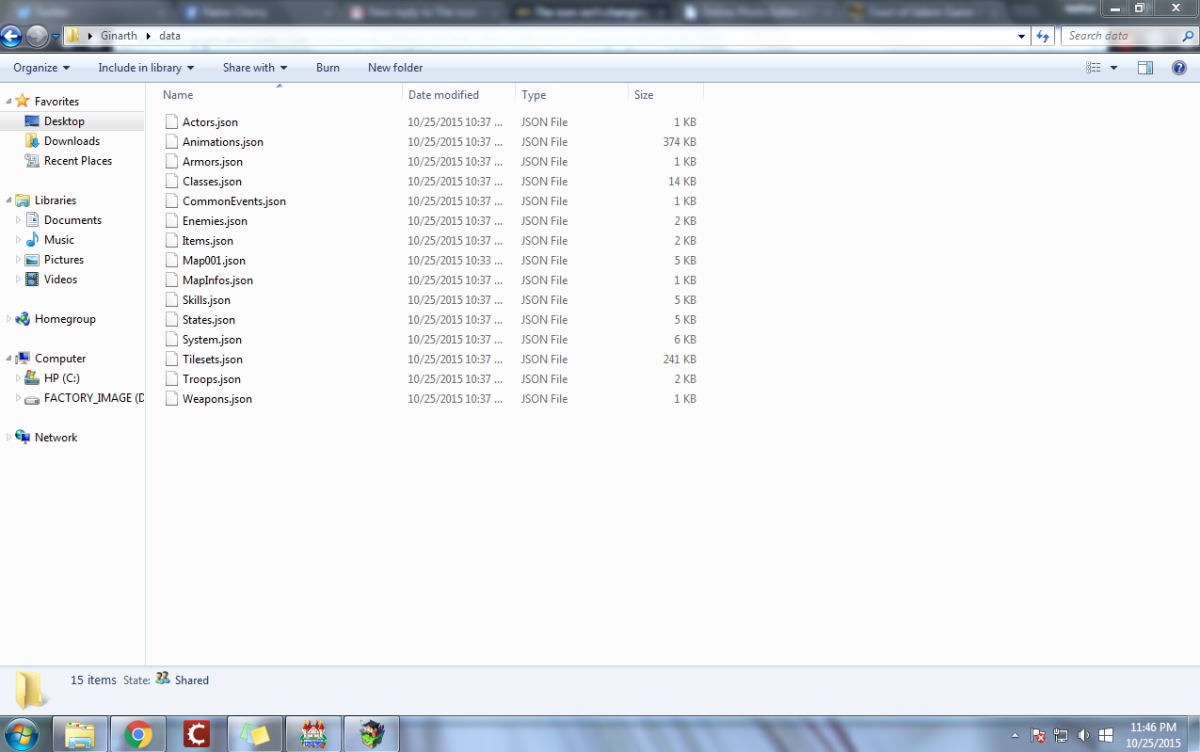
Task: Toggle the preview pane icon
Action: (1146, 68)
